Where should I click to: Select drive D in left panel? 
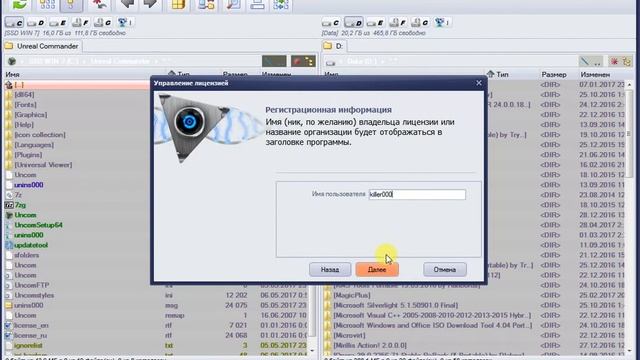pos(36,22)
